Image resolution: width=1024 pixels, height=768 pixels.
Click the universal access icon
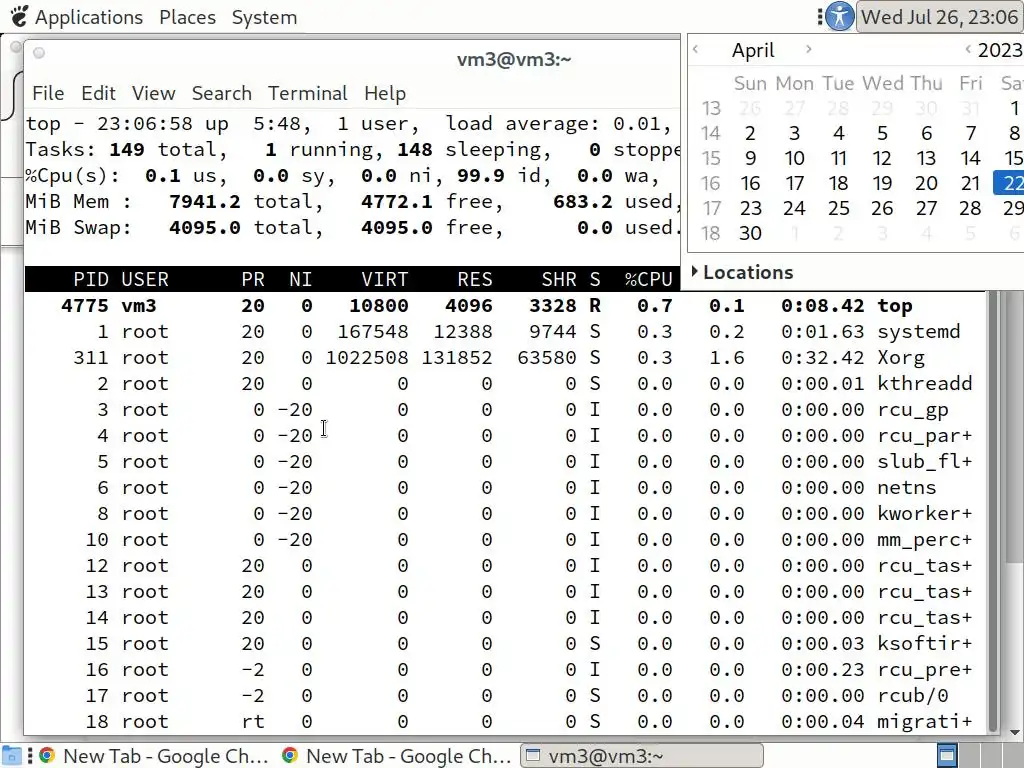coord(839,16)
